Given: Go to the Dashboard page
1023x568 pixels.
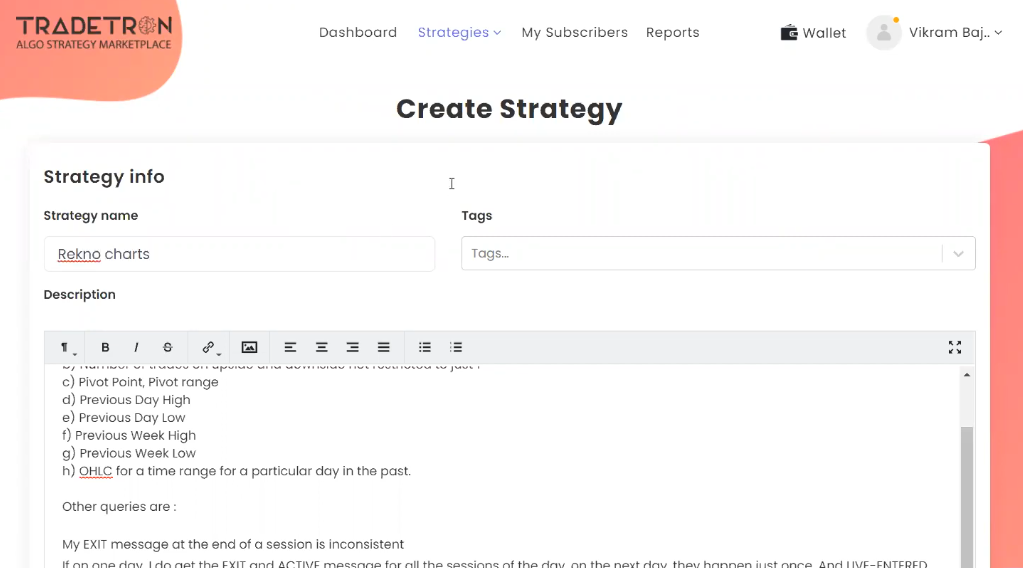Looking at the screenshot, I should tap(358, 33).
